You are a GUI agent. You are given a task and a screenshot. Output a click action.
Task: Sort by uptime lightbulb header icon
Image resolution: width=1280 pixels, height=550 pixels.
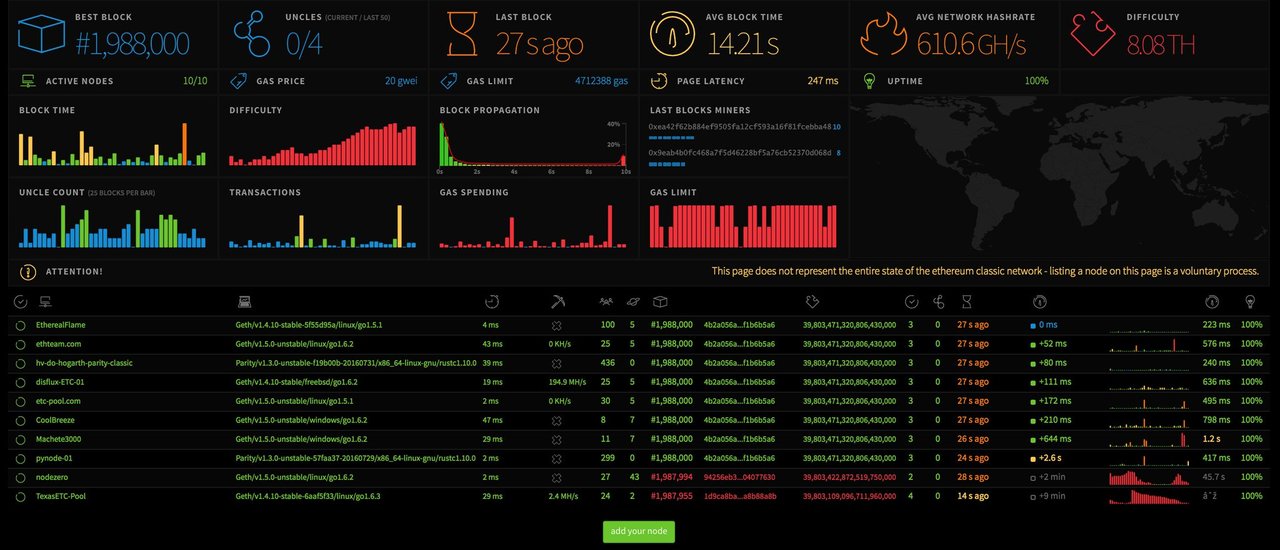pyautogui.click(x=1249, y=301)
